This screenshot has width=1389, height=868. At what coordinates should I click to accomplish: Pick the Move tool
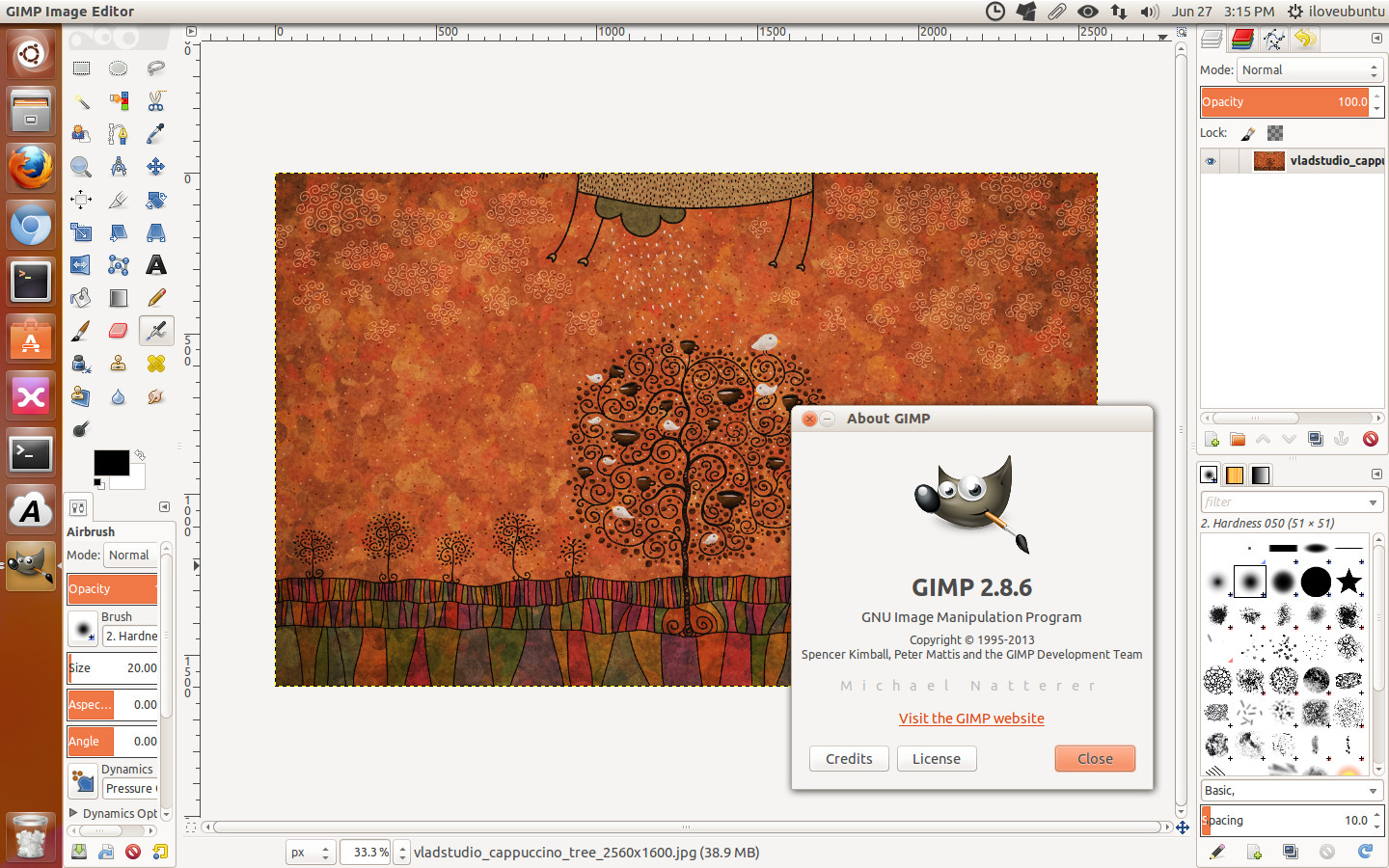pyautogui.click(x=156, y=167)
